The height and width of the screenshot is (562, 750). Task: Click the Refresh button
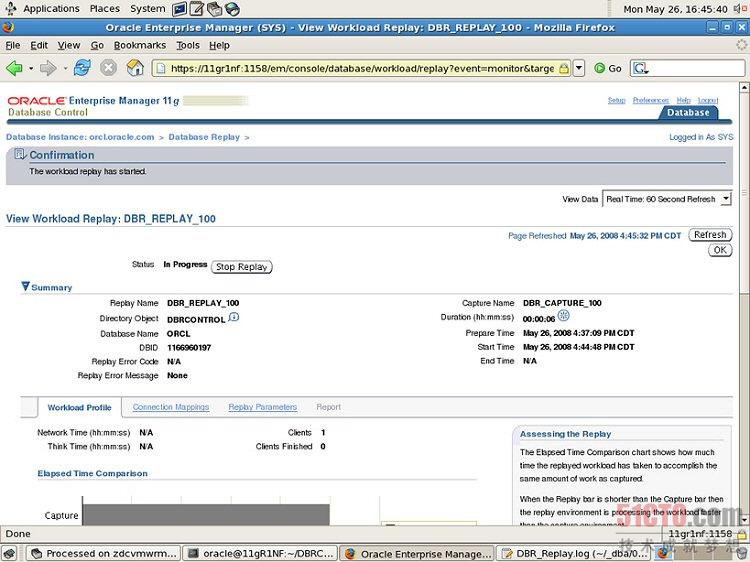[710, 235]
